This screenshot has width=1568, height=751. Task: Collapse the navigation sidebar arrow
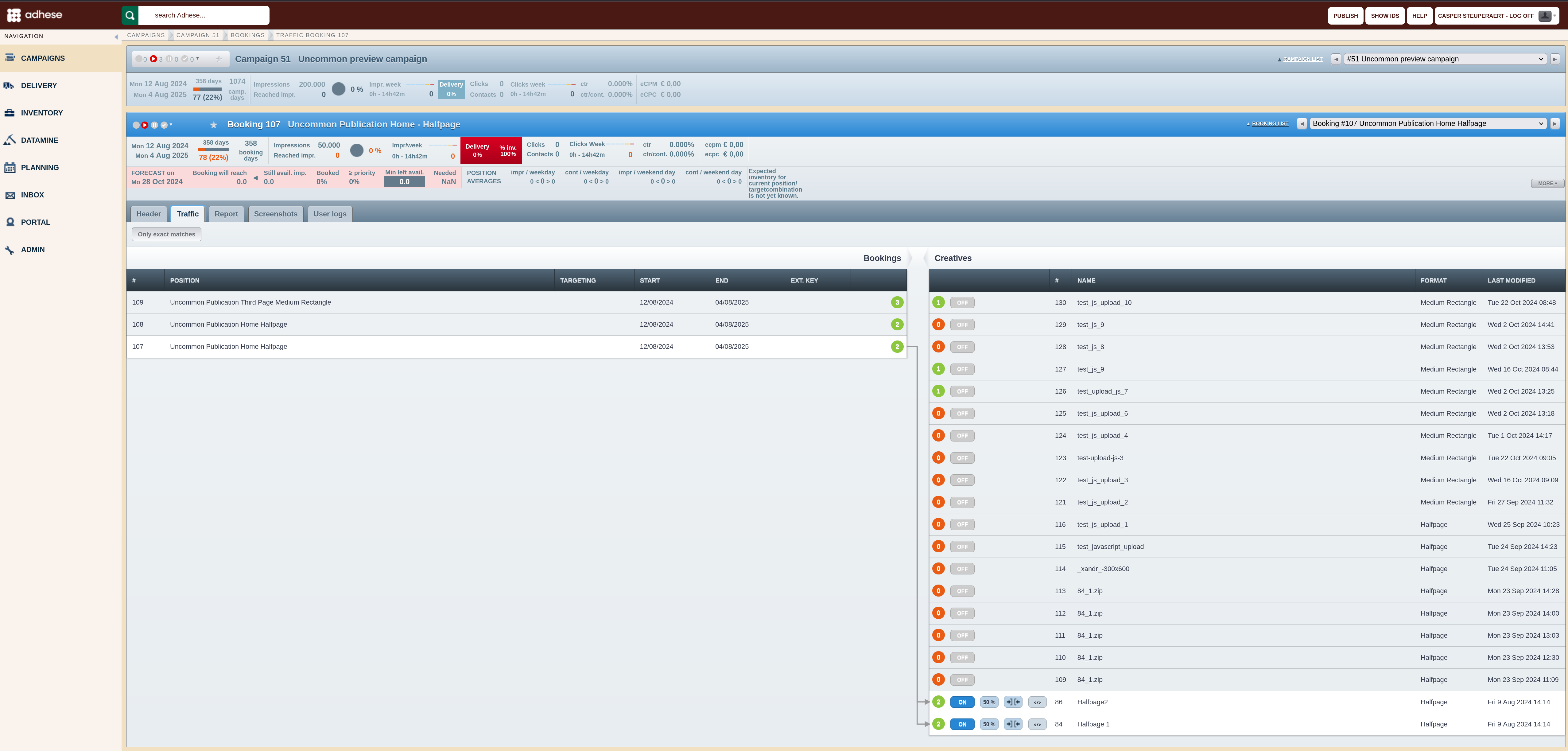[116, 37]
